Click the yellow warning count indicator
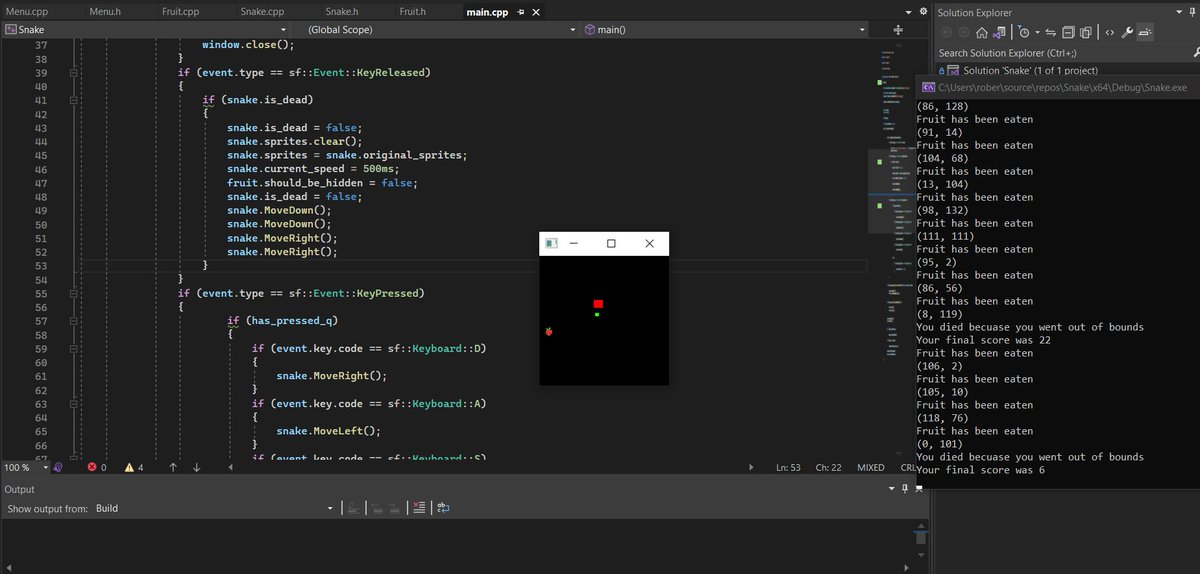 134,467
